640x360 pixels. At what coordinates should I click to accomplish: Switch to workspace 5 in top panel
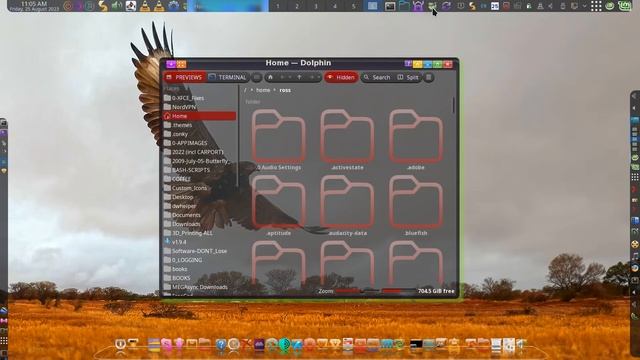tap(353, 6)
